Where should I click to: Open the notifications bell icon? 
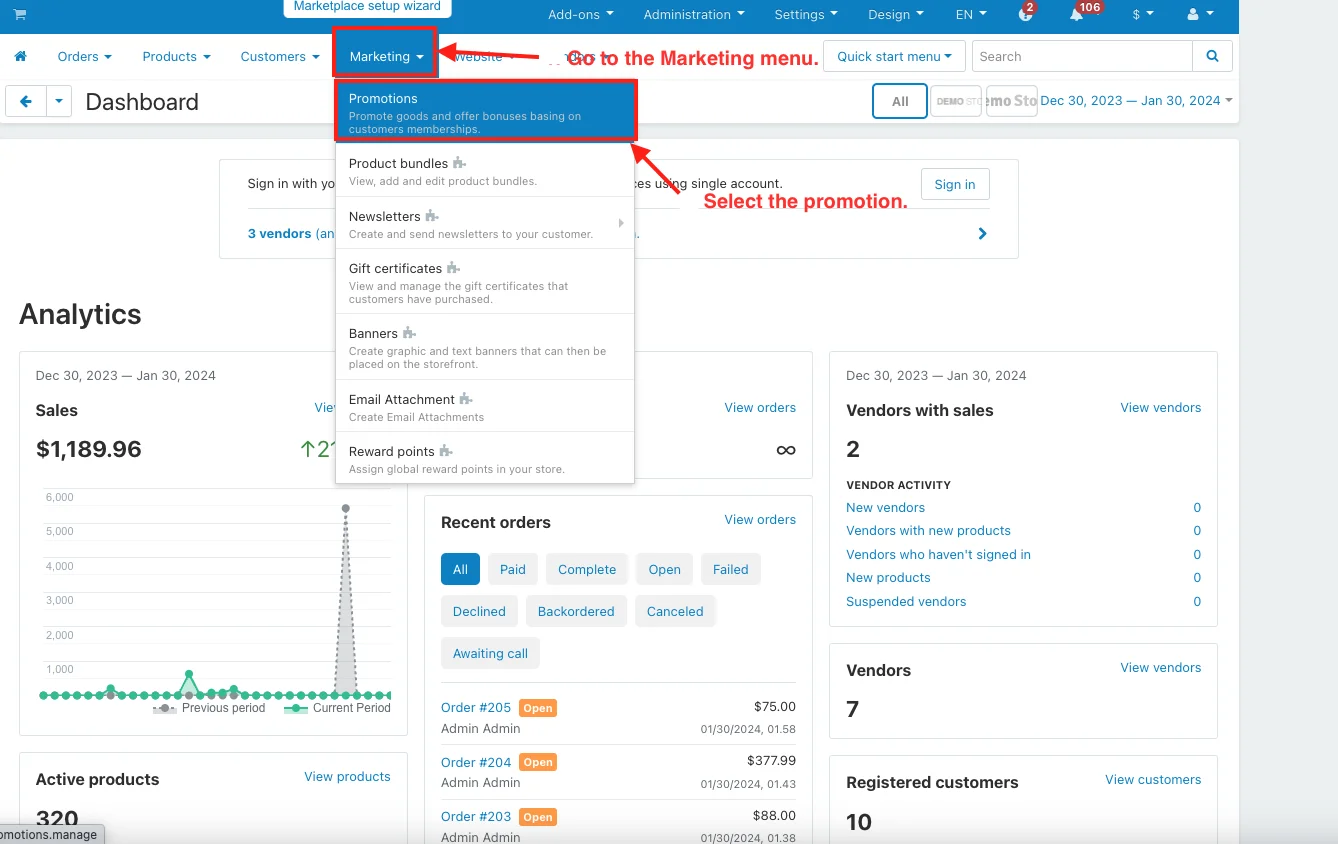[1077, 15]
